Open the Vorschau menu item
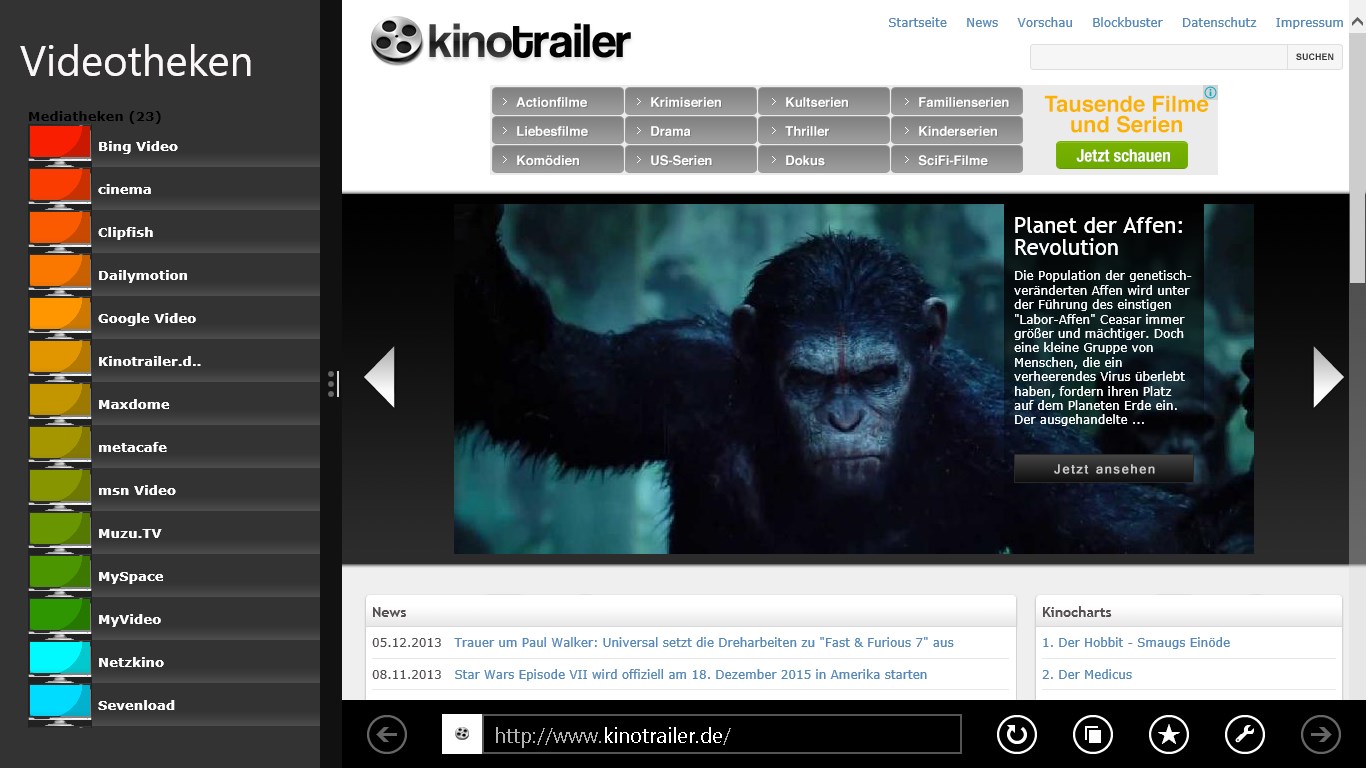 [x=1044, y=22]
